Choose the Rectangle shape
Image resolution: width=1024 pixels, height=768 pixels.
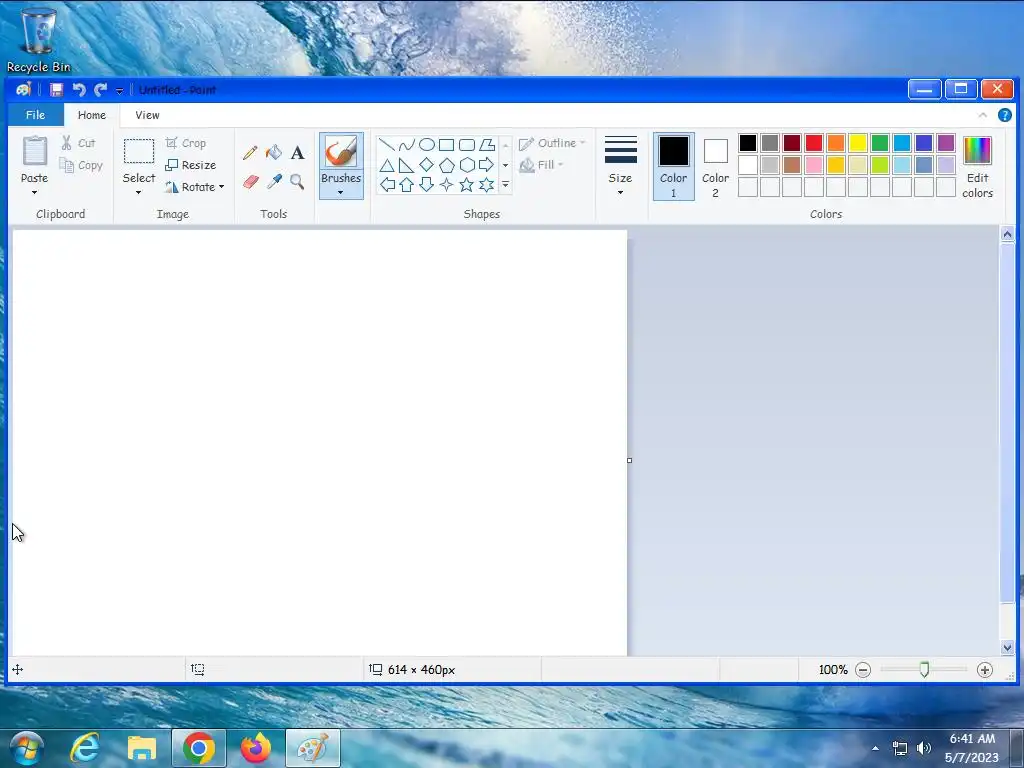click(x=447, y=145)
